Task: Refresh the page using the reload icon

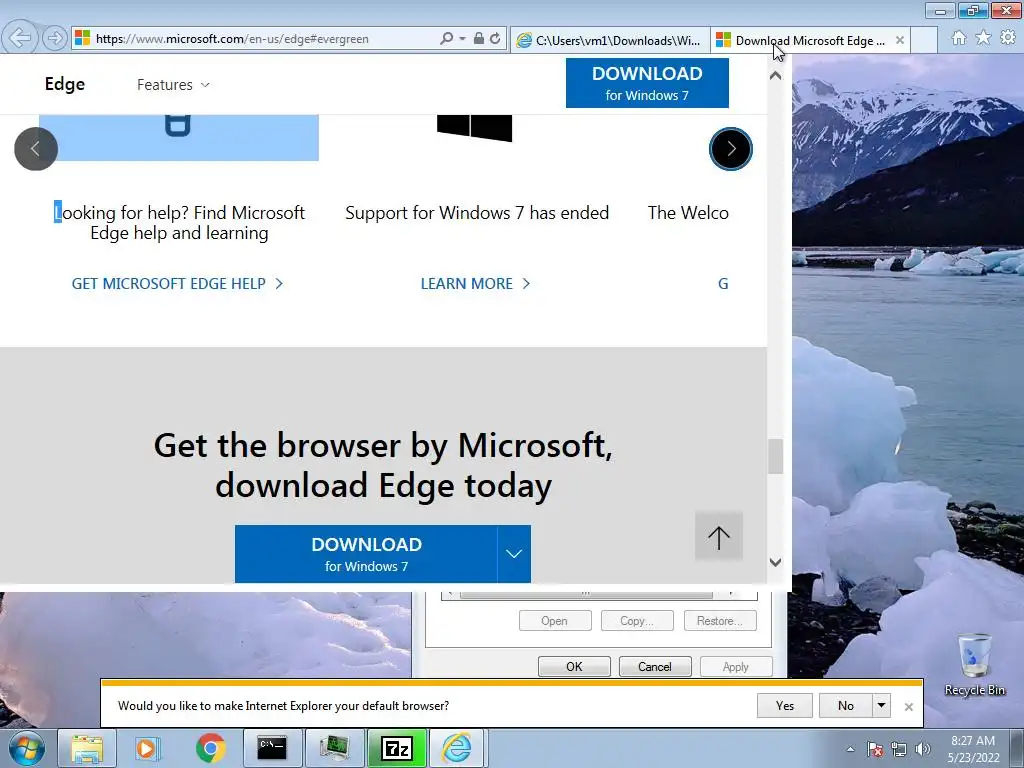Action: click(x=495, y=39)
